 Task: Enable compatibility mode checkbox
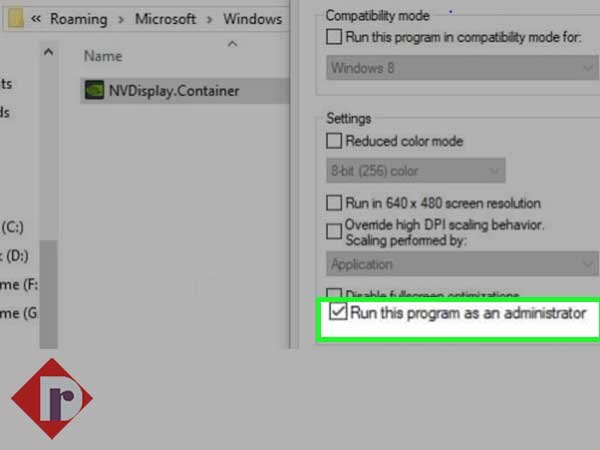(334, 37)
